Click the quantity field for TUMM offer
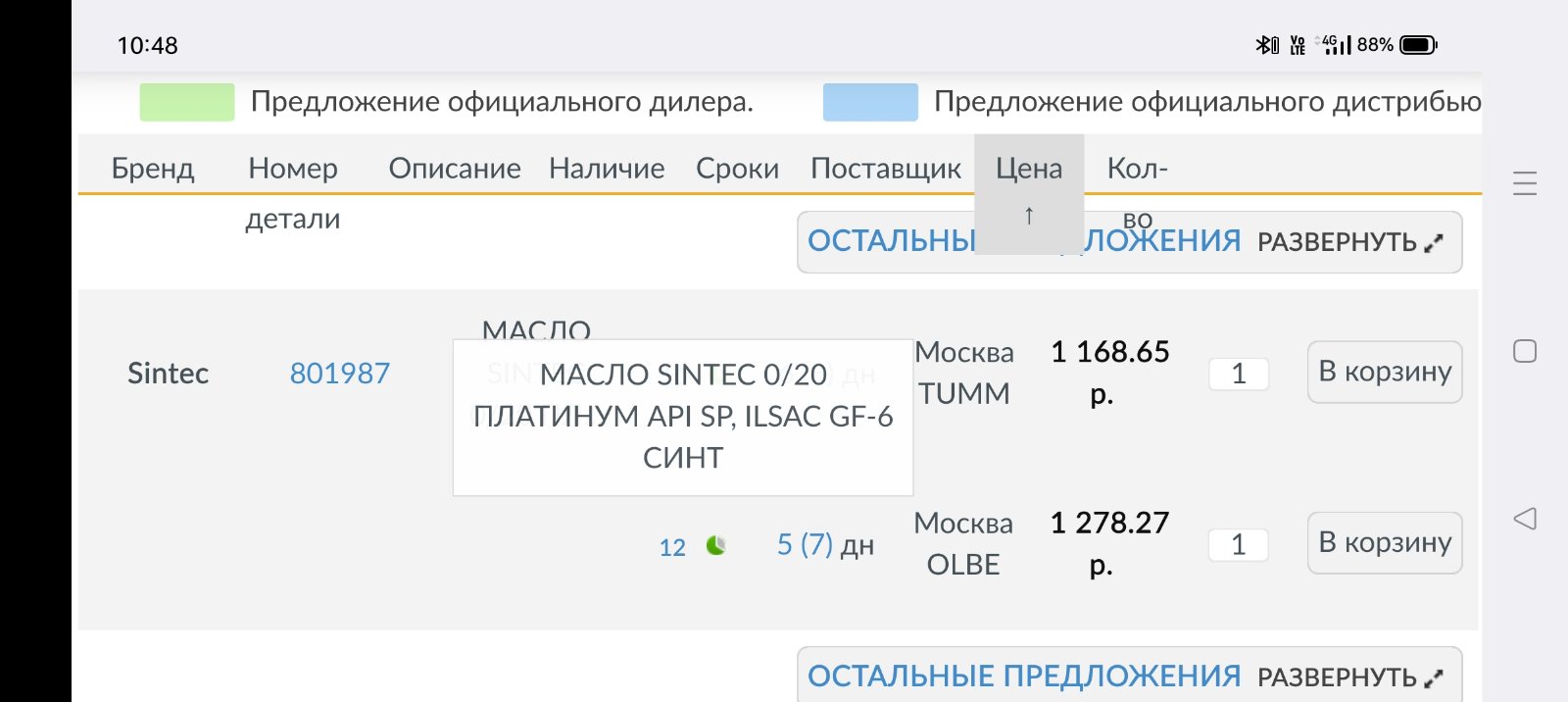 pyautogui.click(x=1239, y=374)
